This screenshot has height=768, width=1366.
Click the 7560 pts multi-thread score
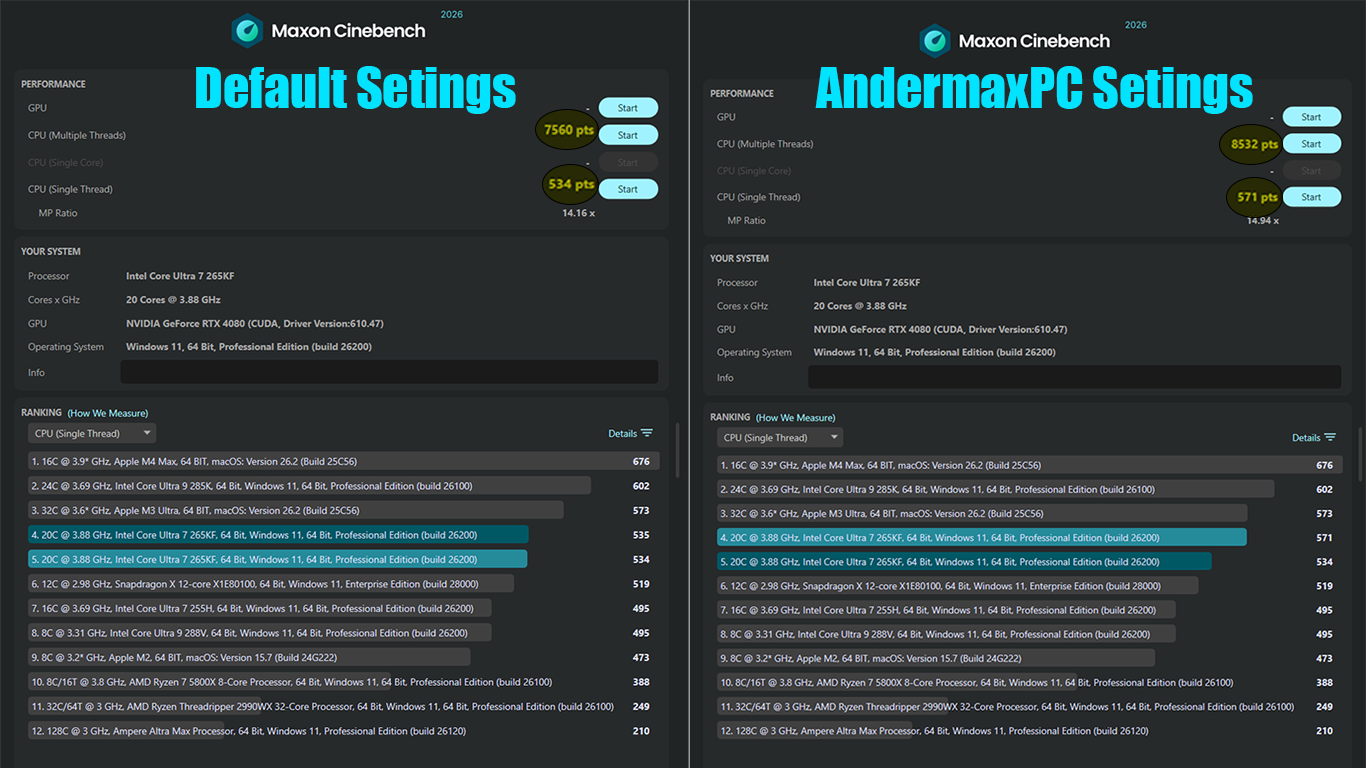coord(569,130)
